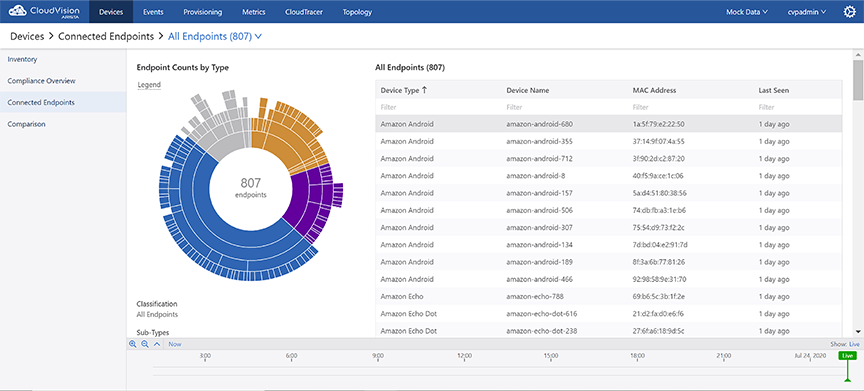Zoom out on the timeline
This screenshot has width=864, height=391.
click(x=145, y=344)
